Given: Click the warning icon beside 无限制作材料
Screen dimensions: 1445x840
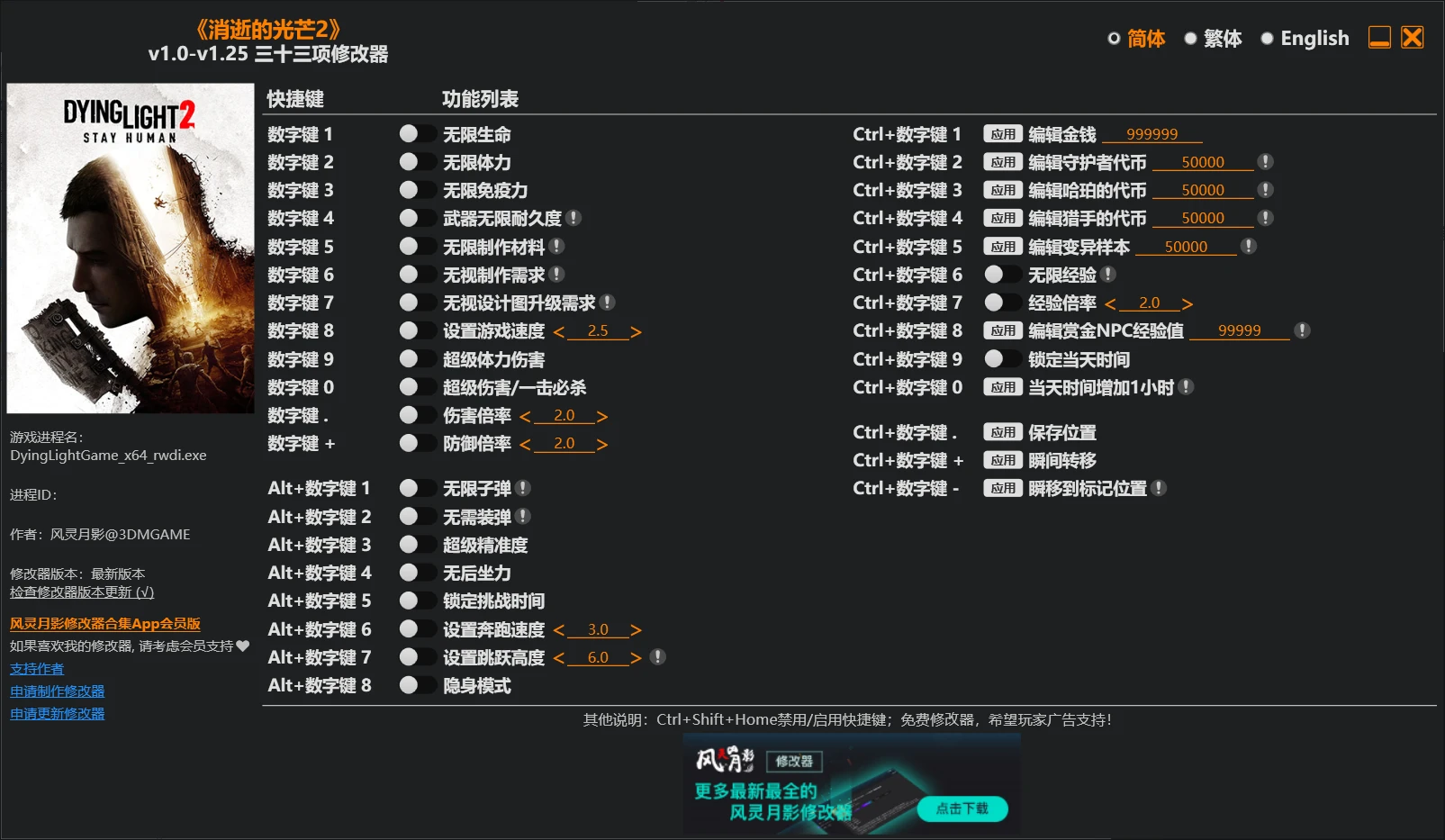Looking at the screenshot, I should 558,246.
